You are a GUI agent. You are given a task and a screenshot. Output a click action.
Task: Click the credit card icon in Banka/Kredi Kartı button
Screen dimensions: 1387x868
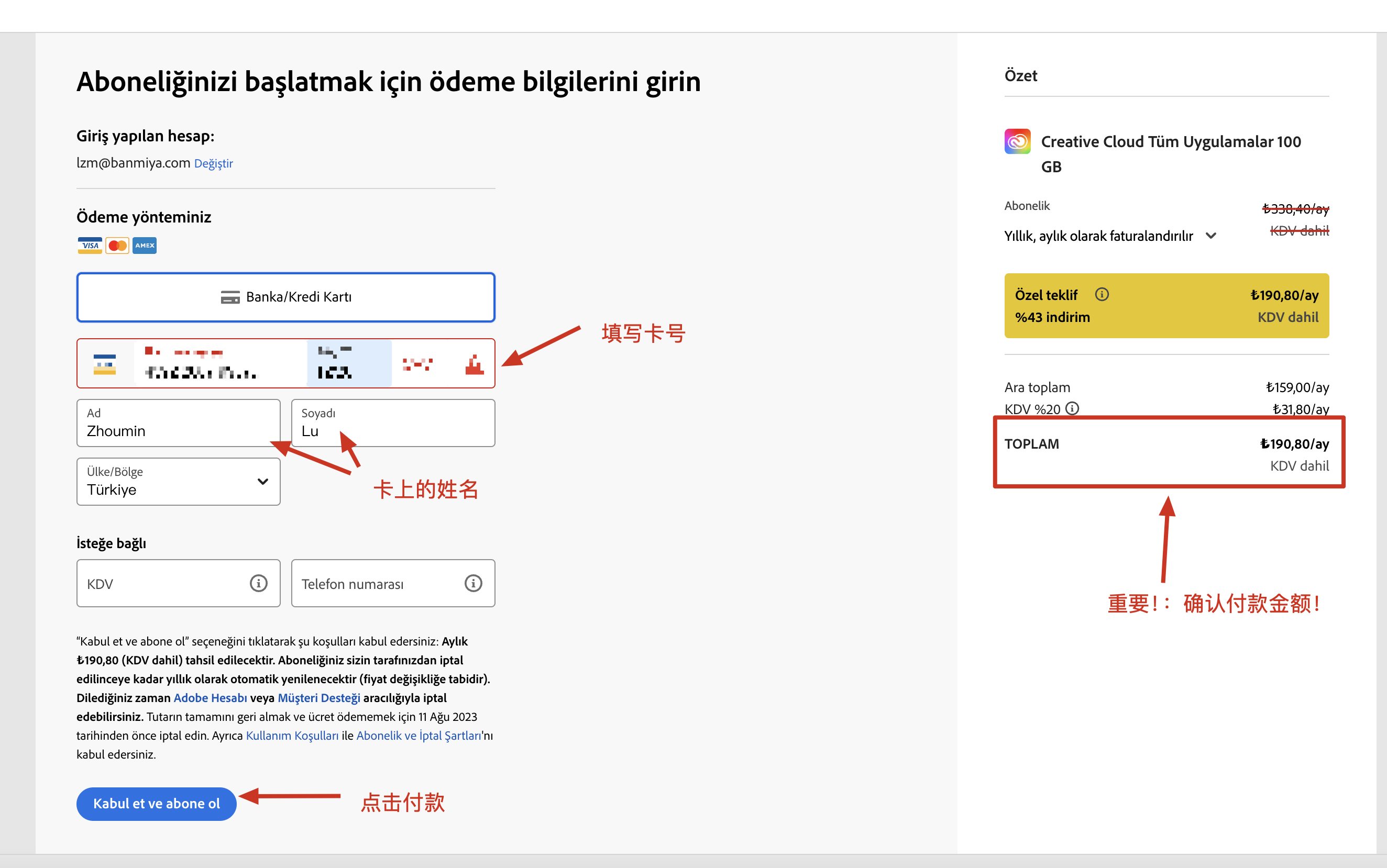(230, 297)
